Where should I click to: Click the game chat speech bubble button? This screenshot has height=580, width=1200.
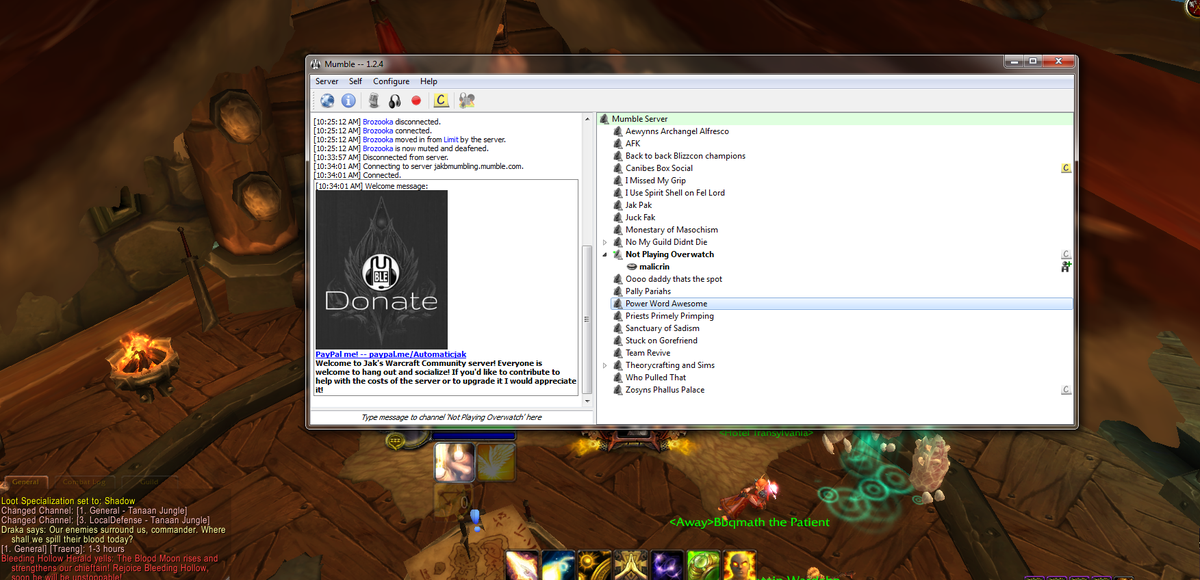click(x=396, y=440)
